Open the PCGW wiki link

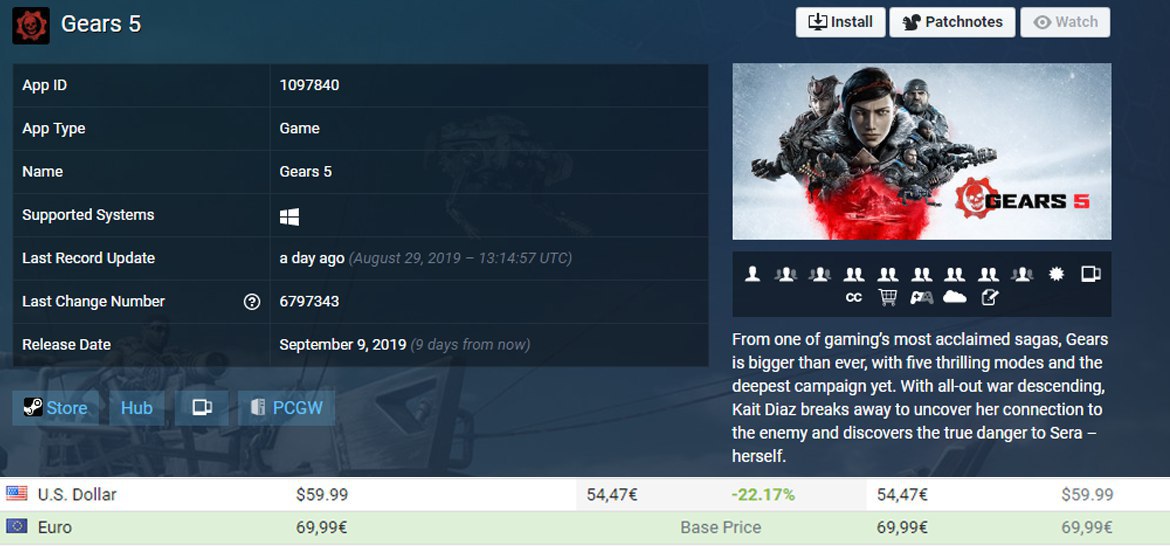287,408
